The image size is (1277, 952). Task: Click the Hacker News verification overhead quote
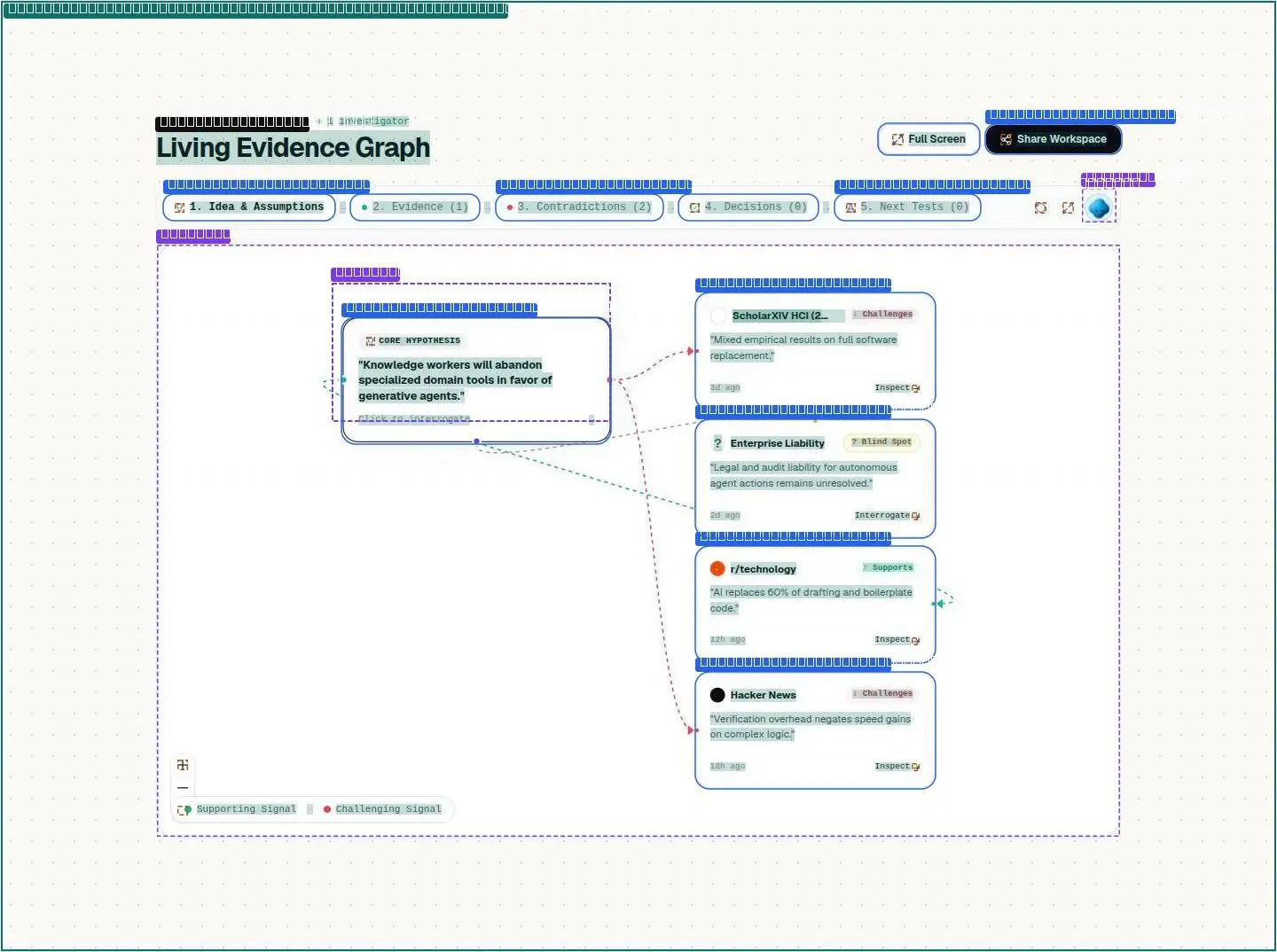coord(811,727)
